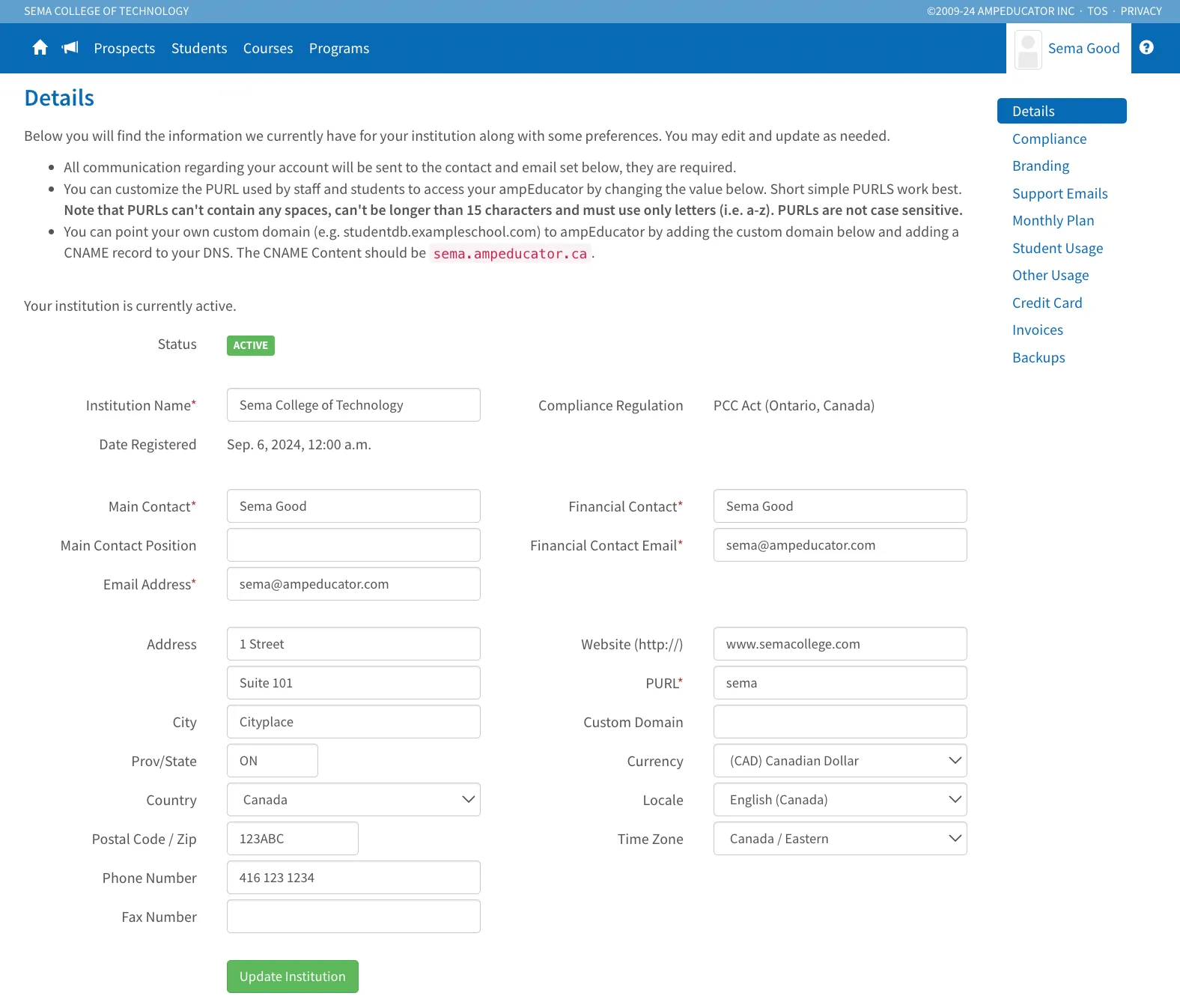Screen dimensions: 1180x1008
Task: Click the Financial Contact field
Action: [840, 506]
